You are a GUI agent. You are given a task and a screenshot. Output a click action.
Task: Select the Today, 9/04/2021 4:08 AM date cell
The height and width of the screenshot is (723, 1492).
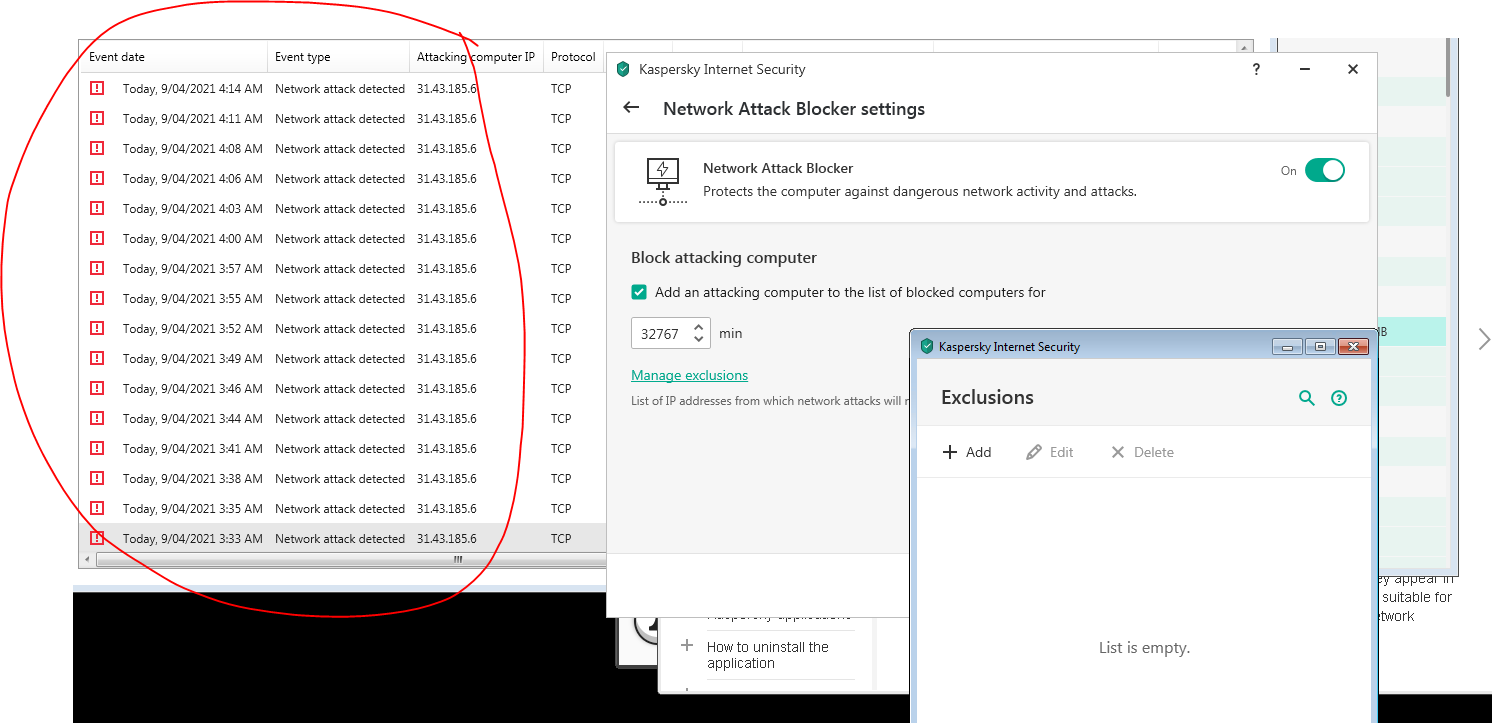193,148
